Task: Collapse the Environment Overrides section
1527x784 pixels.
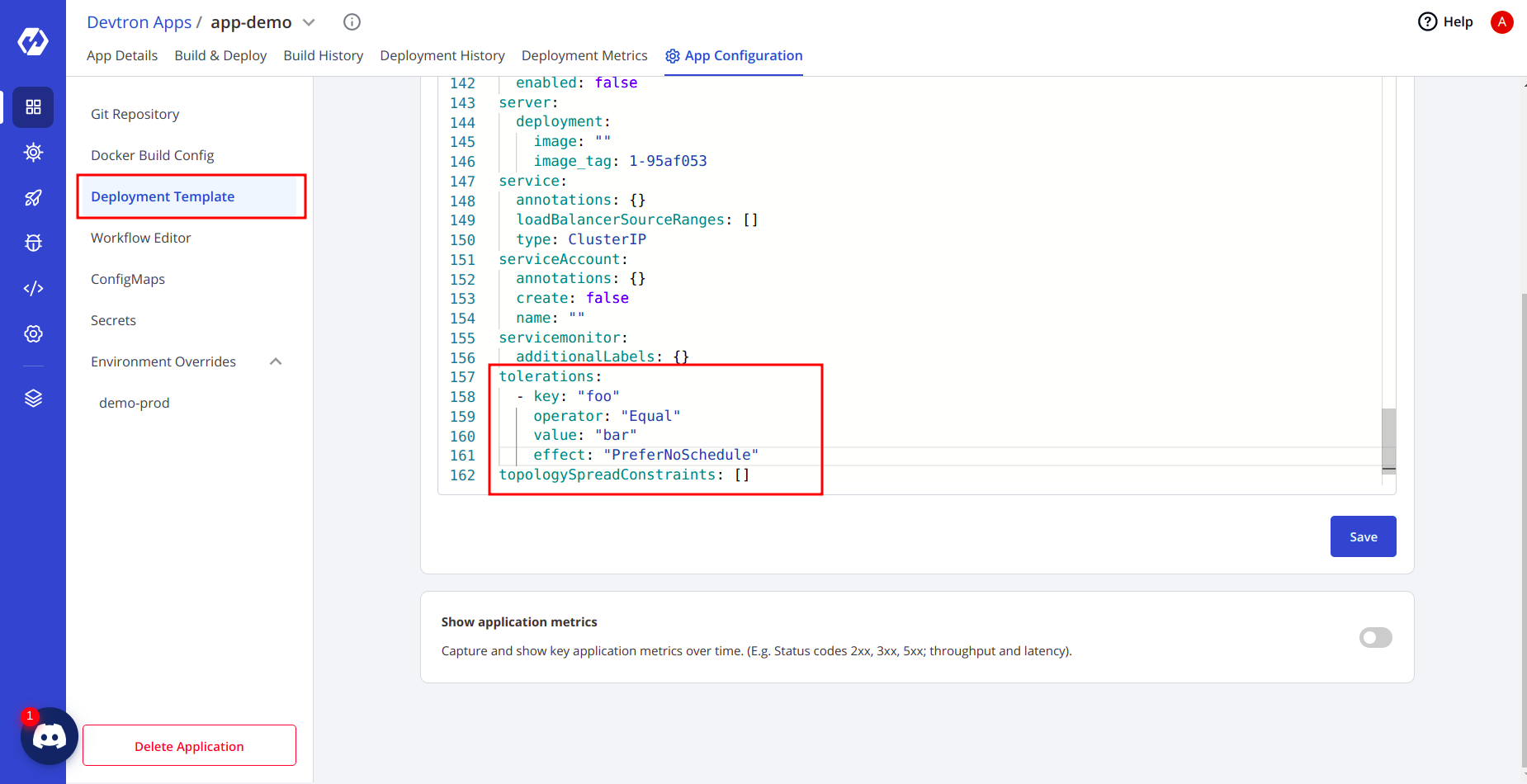Action: pos(276,361)
